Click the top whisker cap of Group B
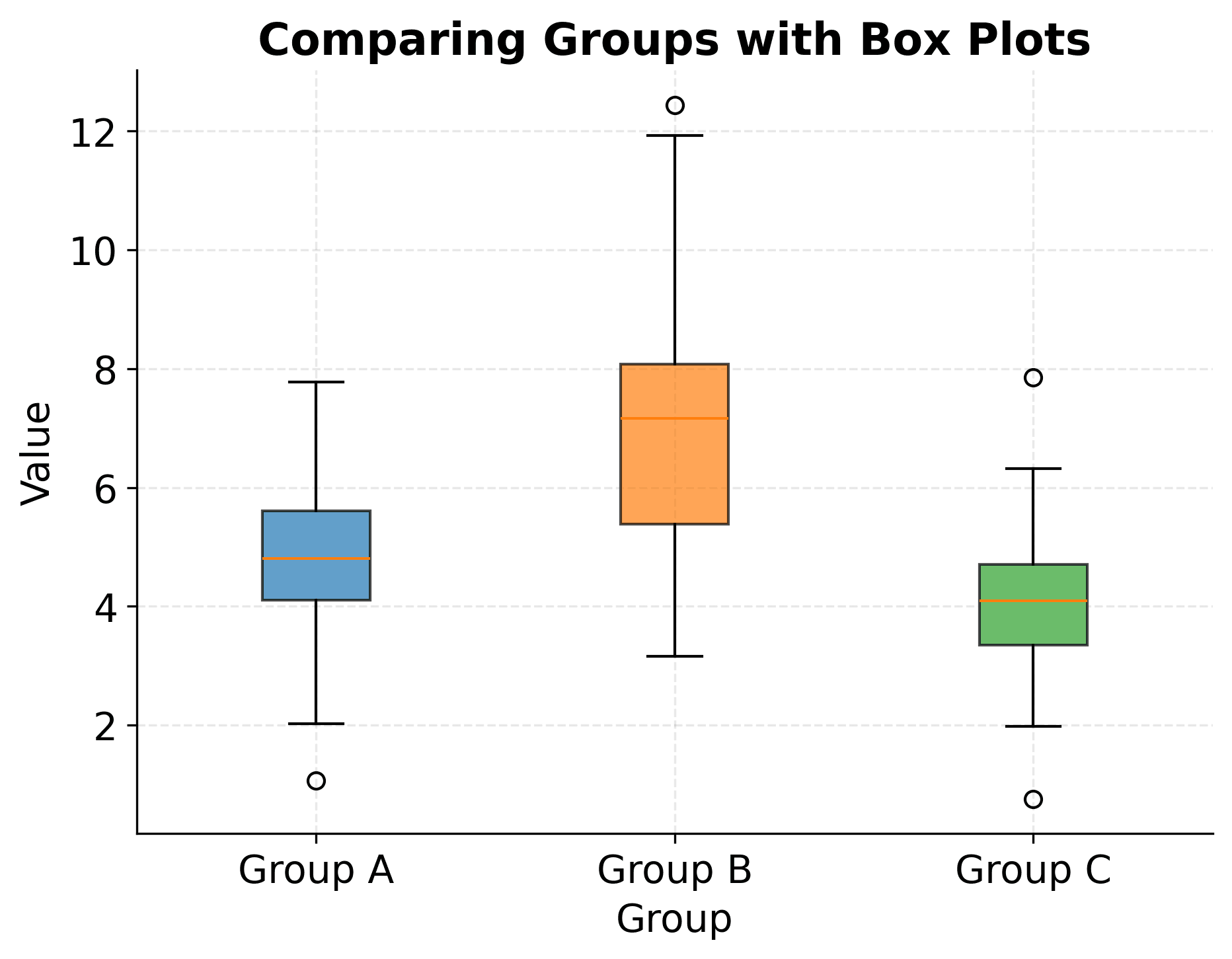The height and width of the screenshot is (959, 1232). [x=674, y=135]
